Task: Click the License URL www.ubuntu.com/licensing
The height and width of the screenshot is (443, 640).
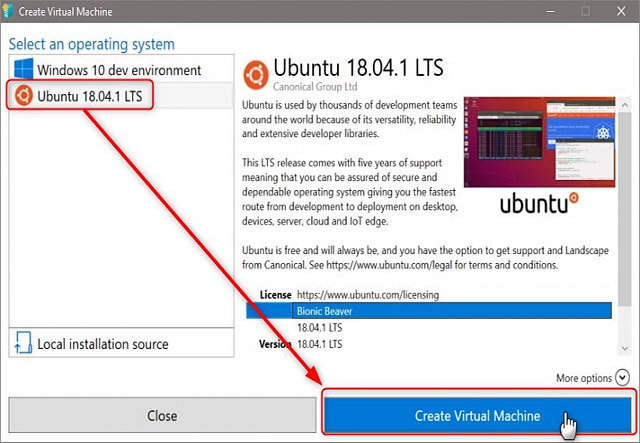Action: click(368, 295)
